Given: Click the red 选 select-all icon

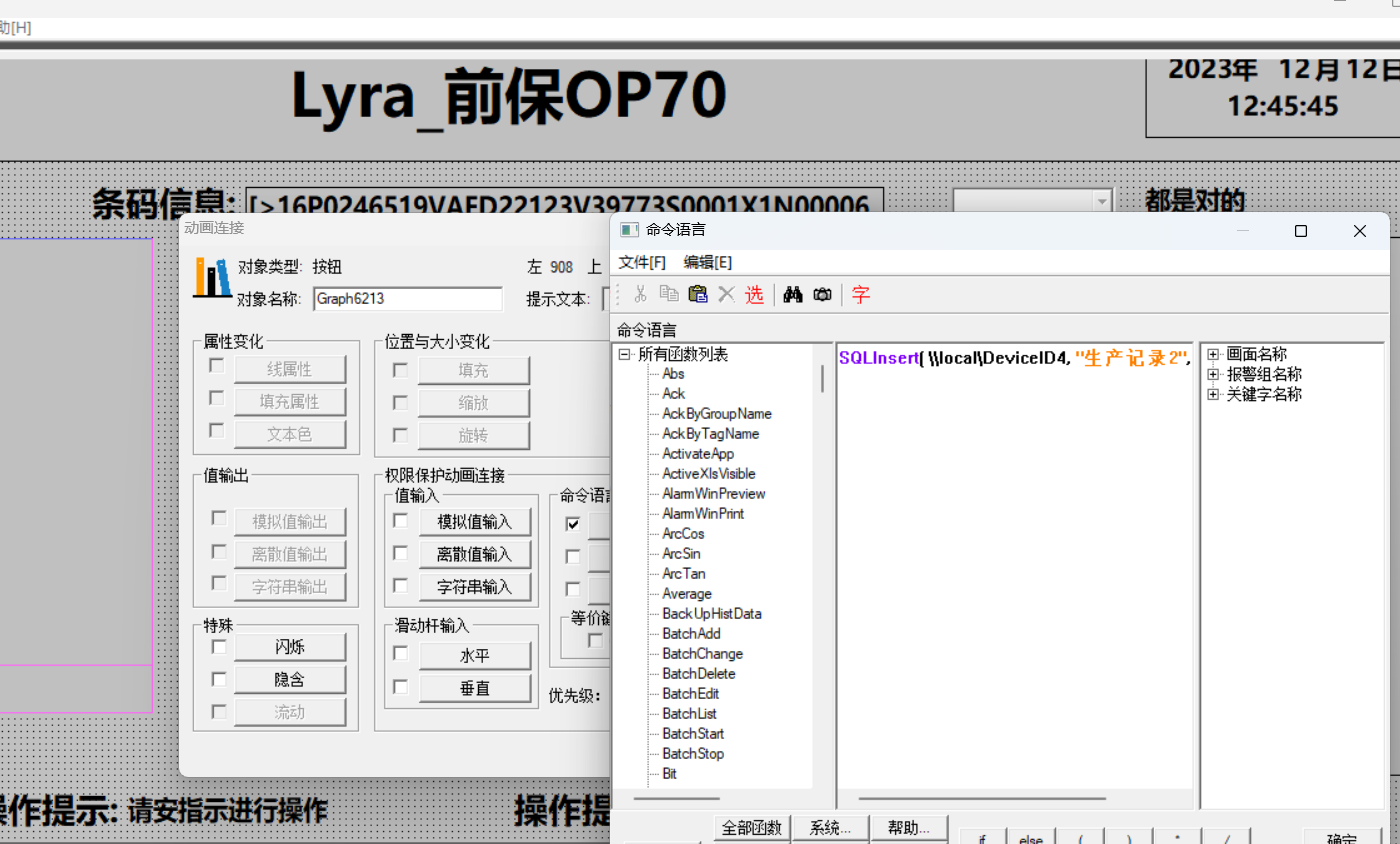Looking at the screenshot, I should [754, 294].
